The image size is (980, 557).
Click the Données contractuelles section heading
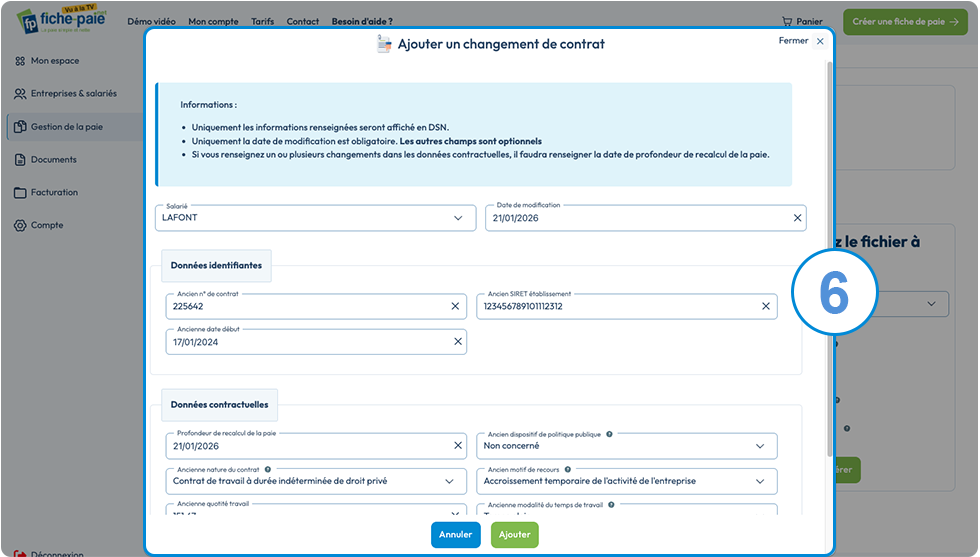coord(219,405)
